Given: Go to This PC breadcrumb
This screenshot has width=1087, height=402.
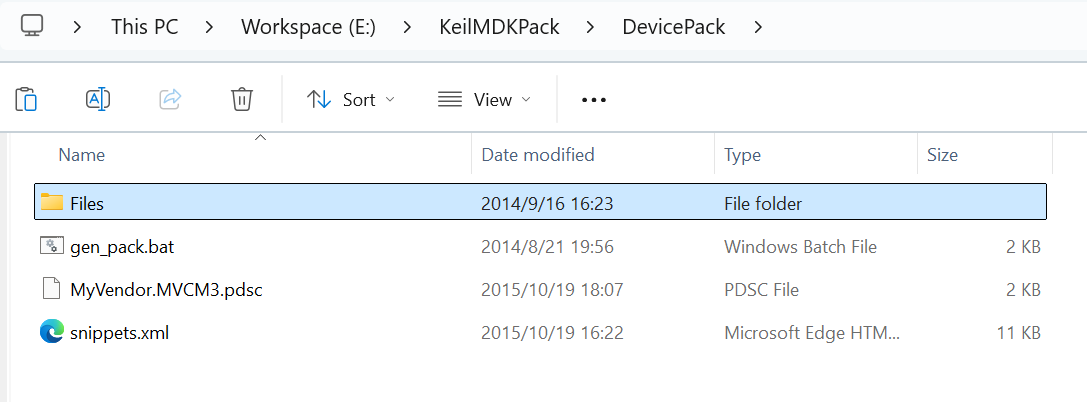Looking at the screenshot, I should tap(144, 27).
